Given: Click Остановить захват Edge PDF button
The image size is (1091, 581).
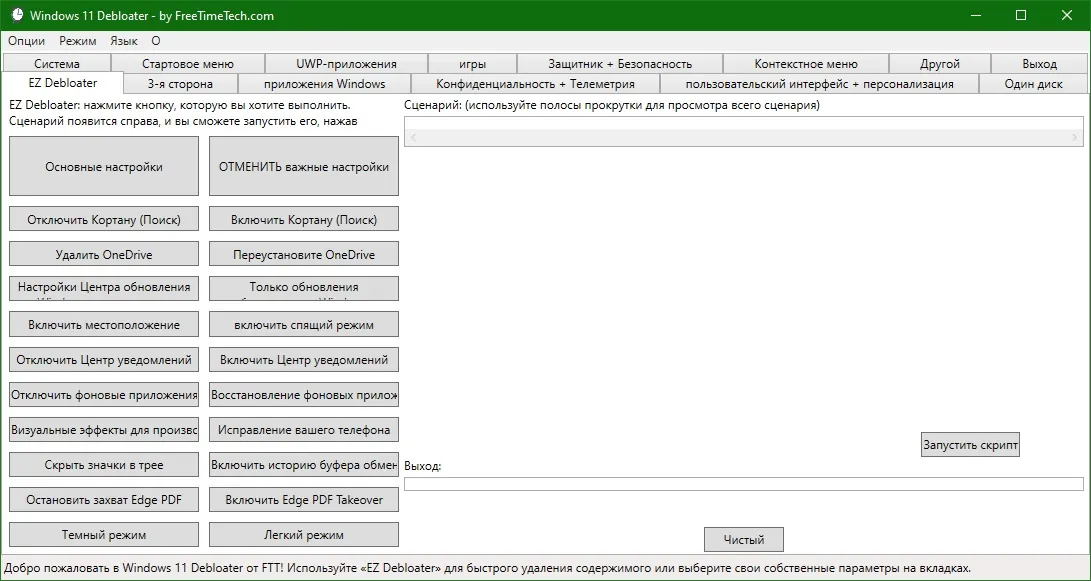Looking at the screenshot, I should click(x=104, y=500).
